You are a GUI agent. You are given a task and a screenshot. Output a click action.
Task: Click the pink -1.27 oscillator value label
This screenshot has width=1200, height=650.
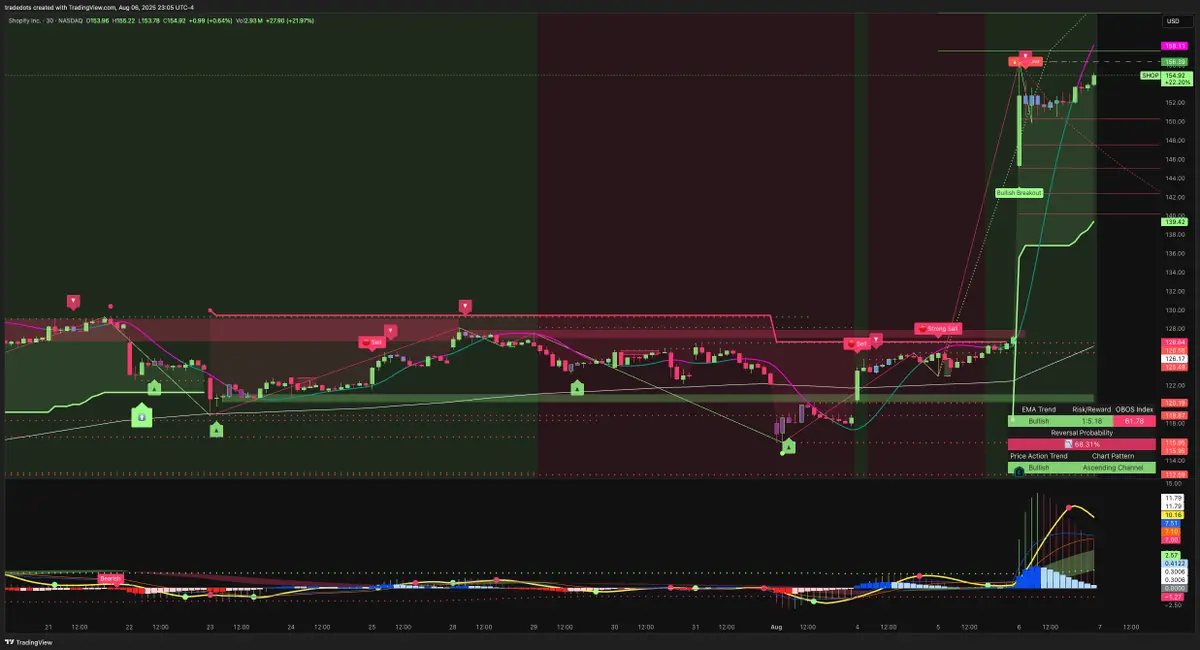[x=1174, y=596]
